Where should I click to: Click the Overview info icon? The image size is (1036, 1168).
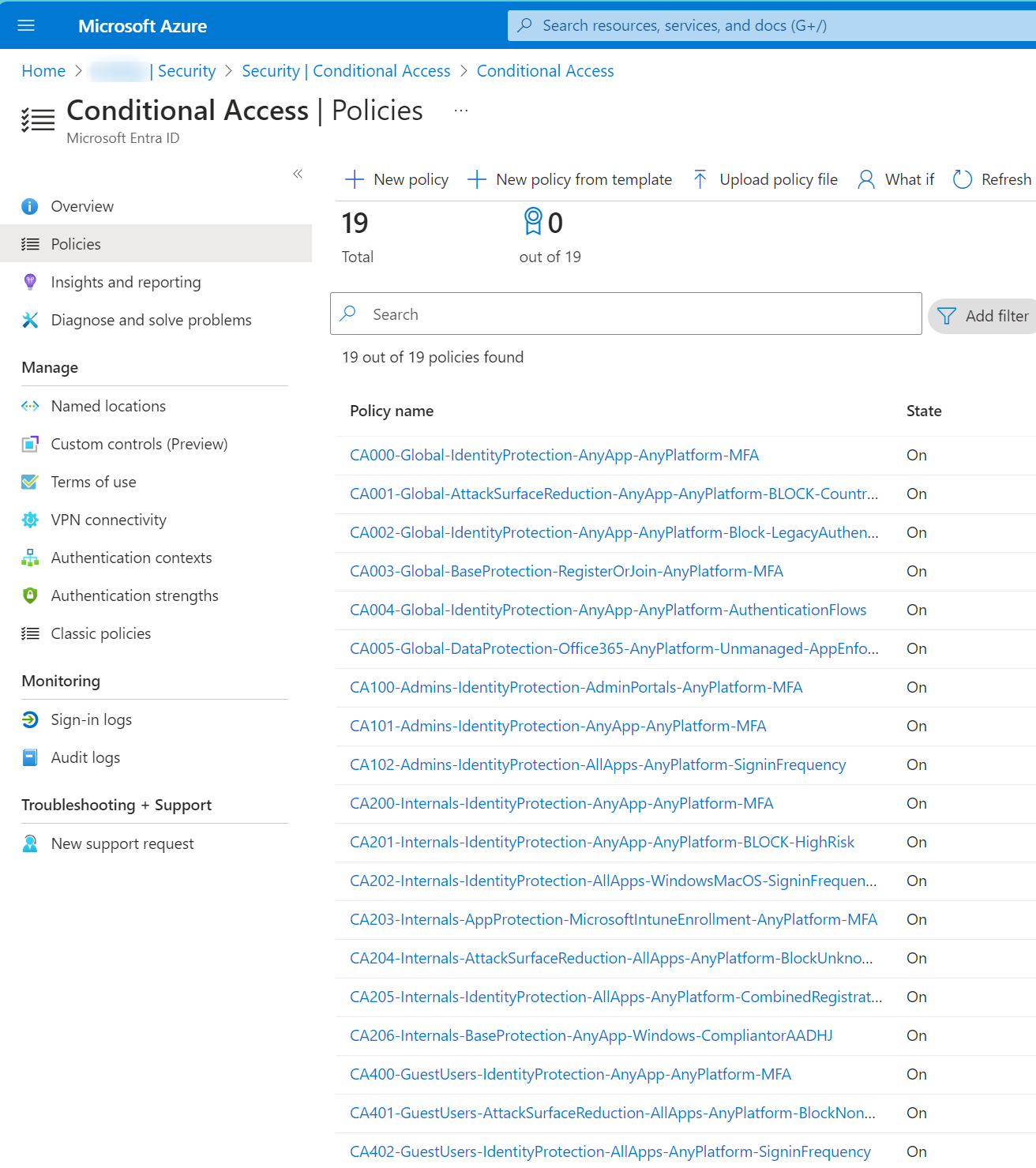[30, 206]
